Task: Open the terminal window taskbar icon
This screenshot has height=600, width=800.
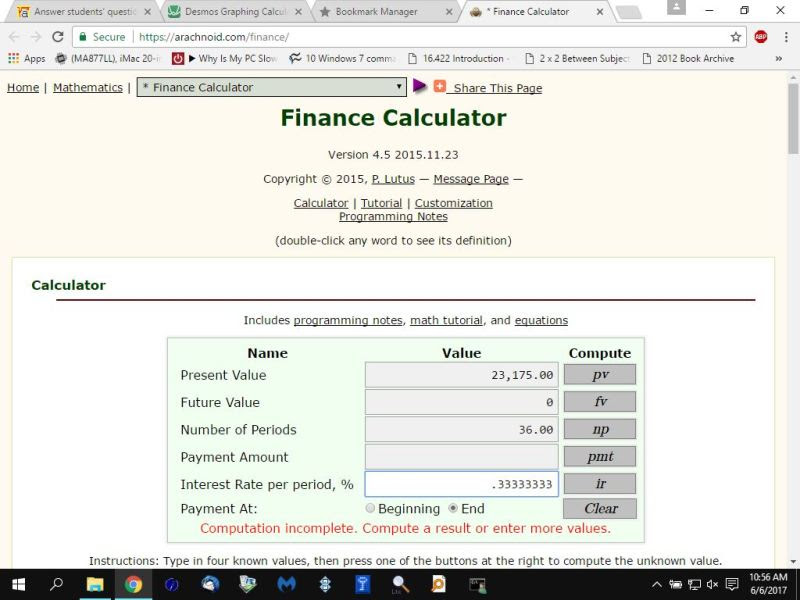Action: [478, 585]
